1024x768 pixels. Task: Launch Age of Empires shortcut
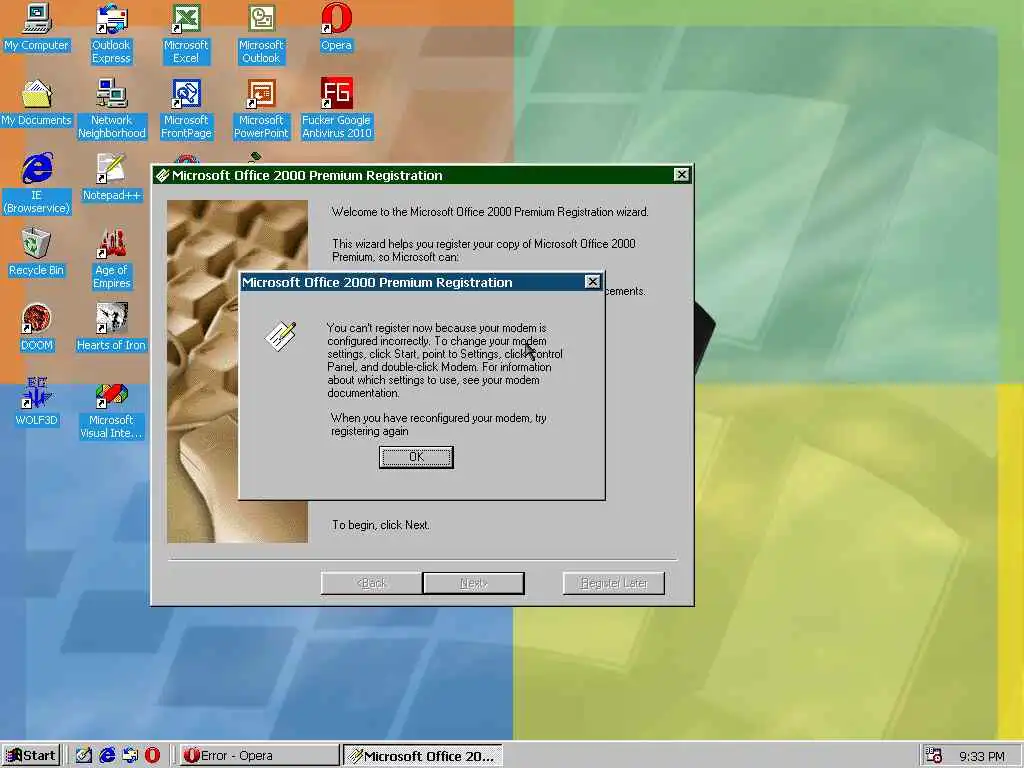point(112,259)
